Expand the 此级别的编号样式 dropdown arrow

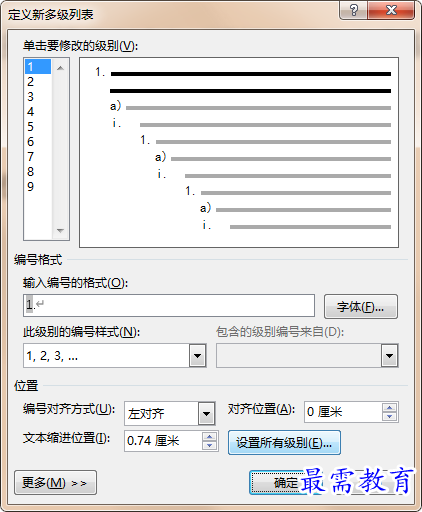click(x=197, y=356)
